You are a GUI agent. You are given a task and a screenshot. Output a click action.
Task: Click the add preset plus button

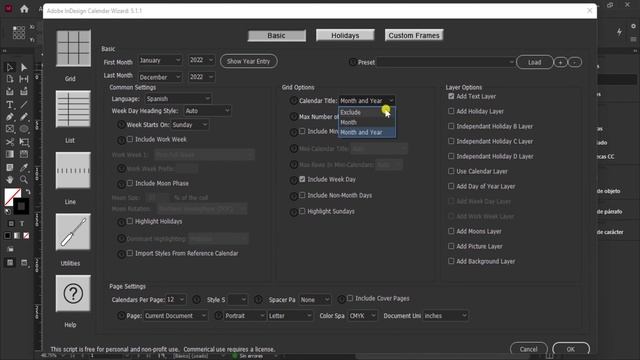[560, 62]
